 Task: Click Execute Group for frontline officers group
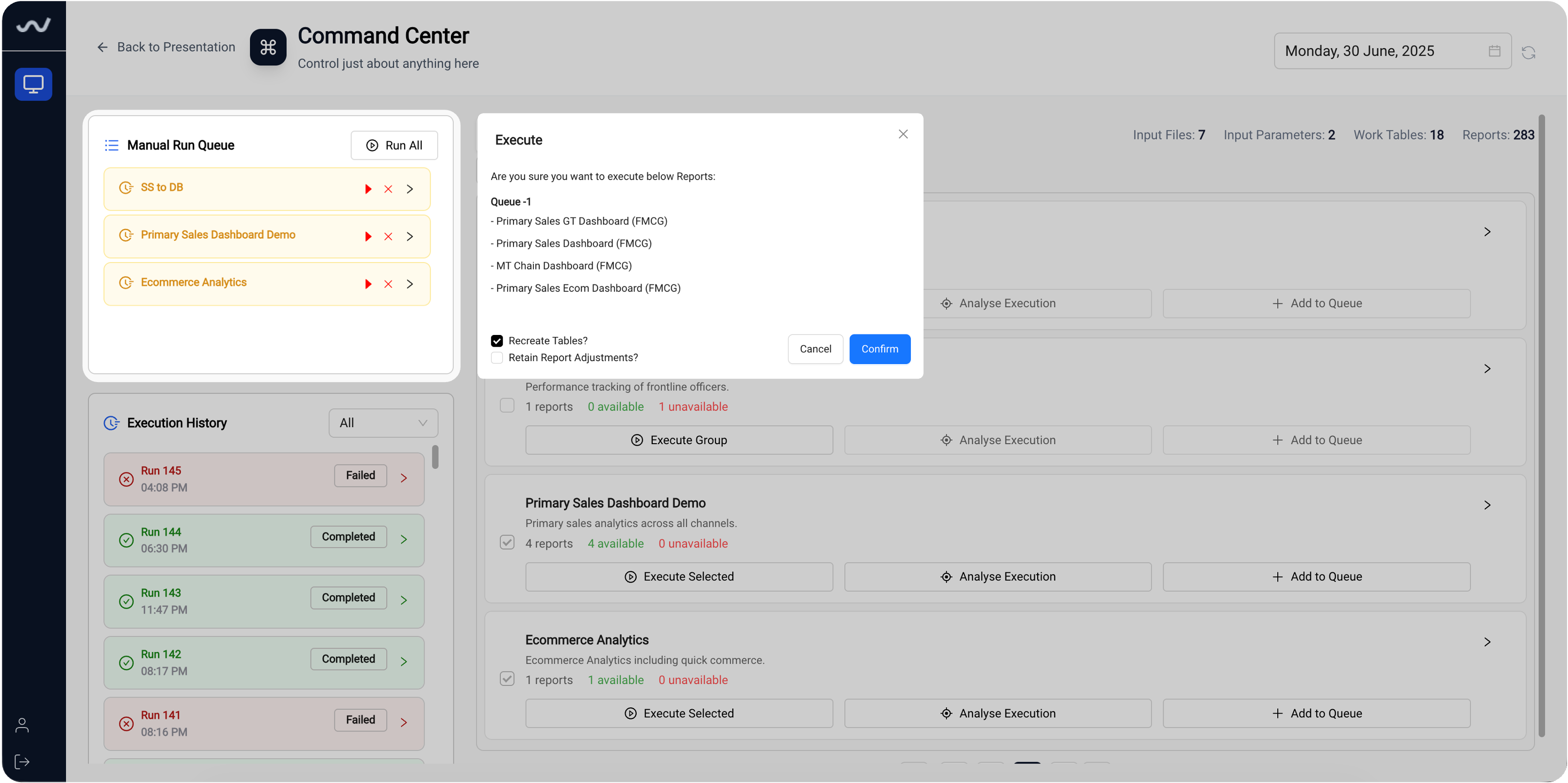pyautogui.click(x=679, y=440)
